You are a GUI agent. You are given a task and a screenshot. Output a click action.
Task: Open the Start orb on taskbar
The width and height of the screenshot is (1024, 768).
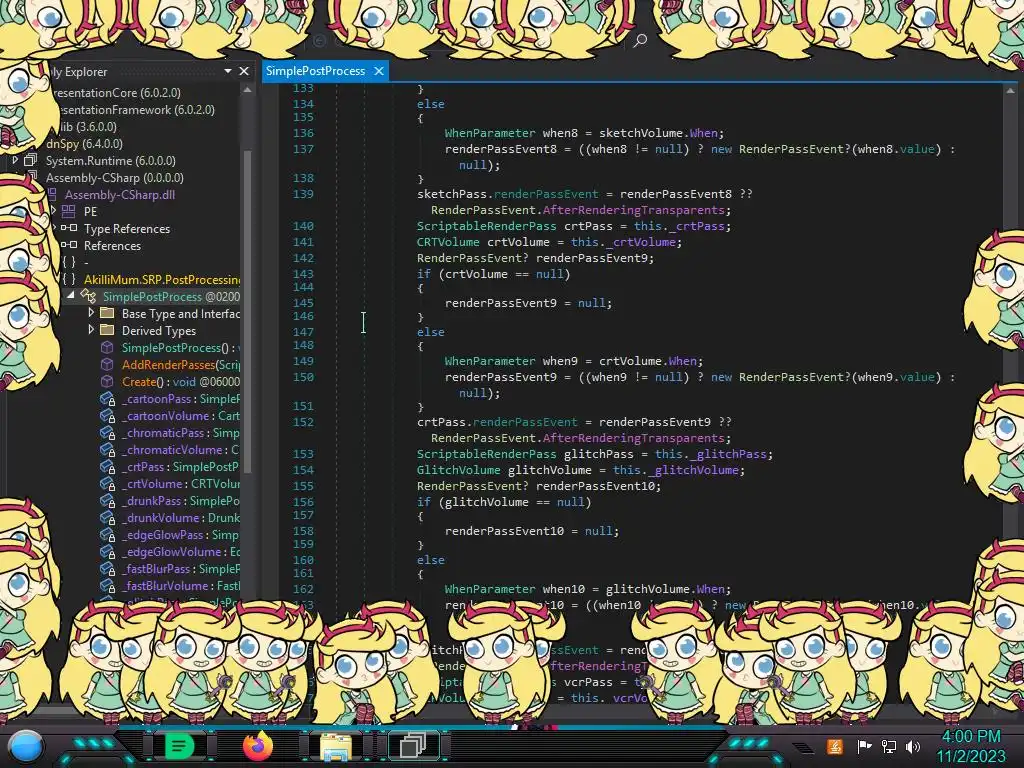point(26,746)
